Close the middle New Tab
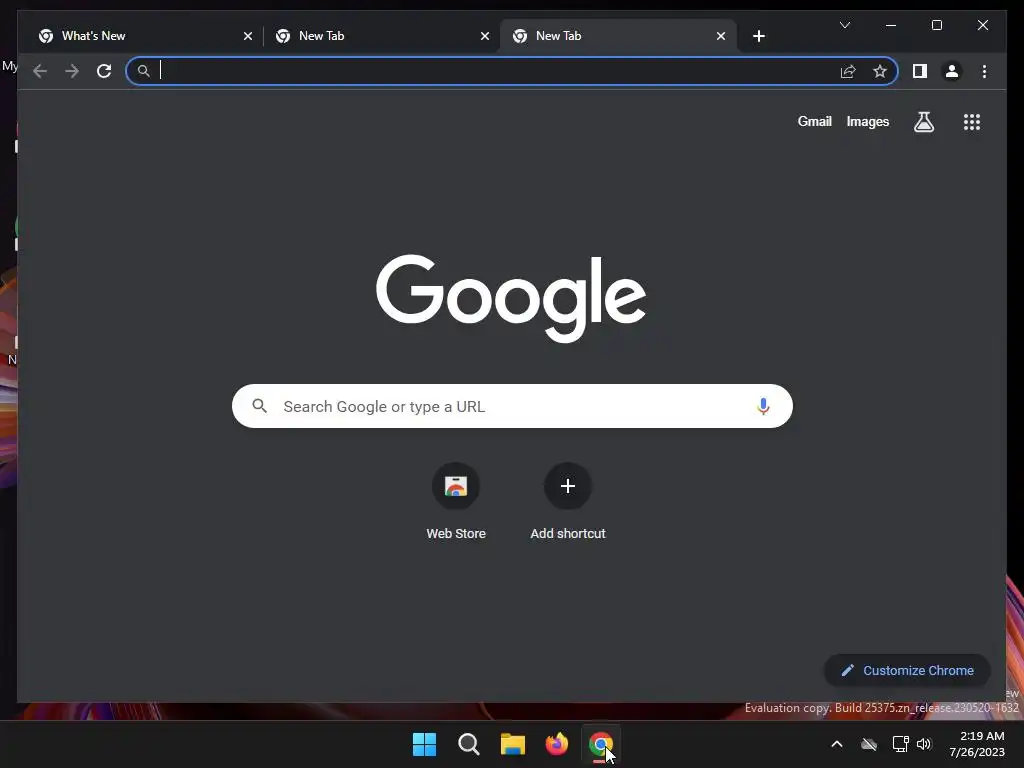Image resolution: width=1024 pixels, height=768 pixels. [485, 36]
